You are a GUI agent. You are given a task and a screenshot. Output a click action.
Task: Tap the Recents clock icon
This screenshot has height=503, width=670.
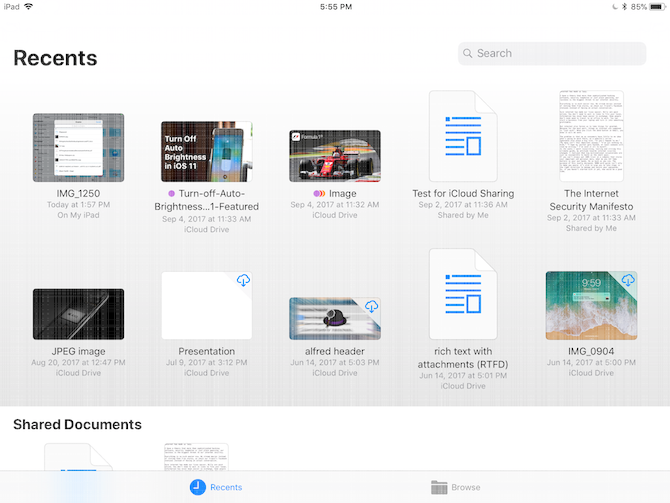197,487
